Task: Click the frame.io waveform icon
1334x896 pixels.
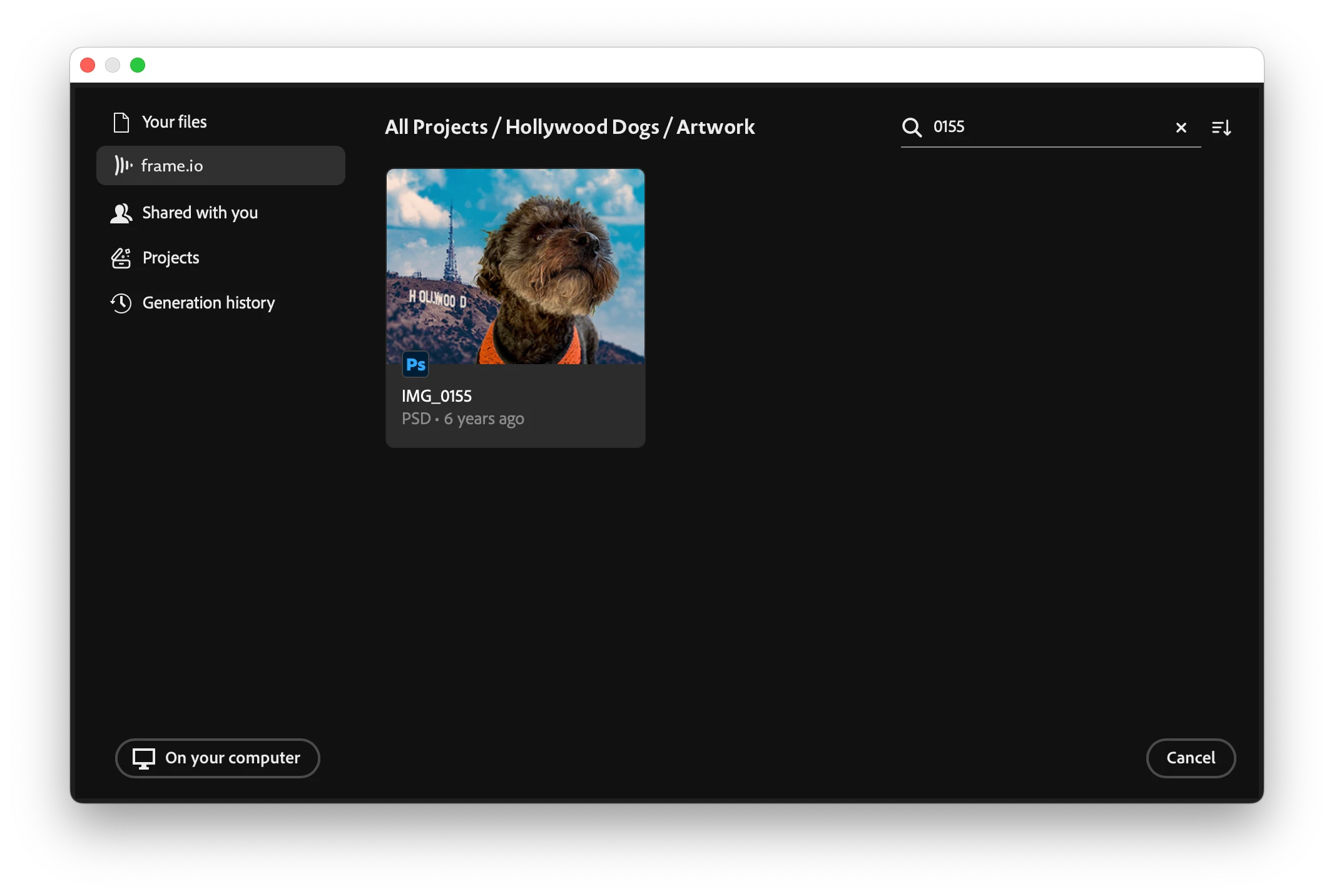Action: [x=123, y=165]
